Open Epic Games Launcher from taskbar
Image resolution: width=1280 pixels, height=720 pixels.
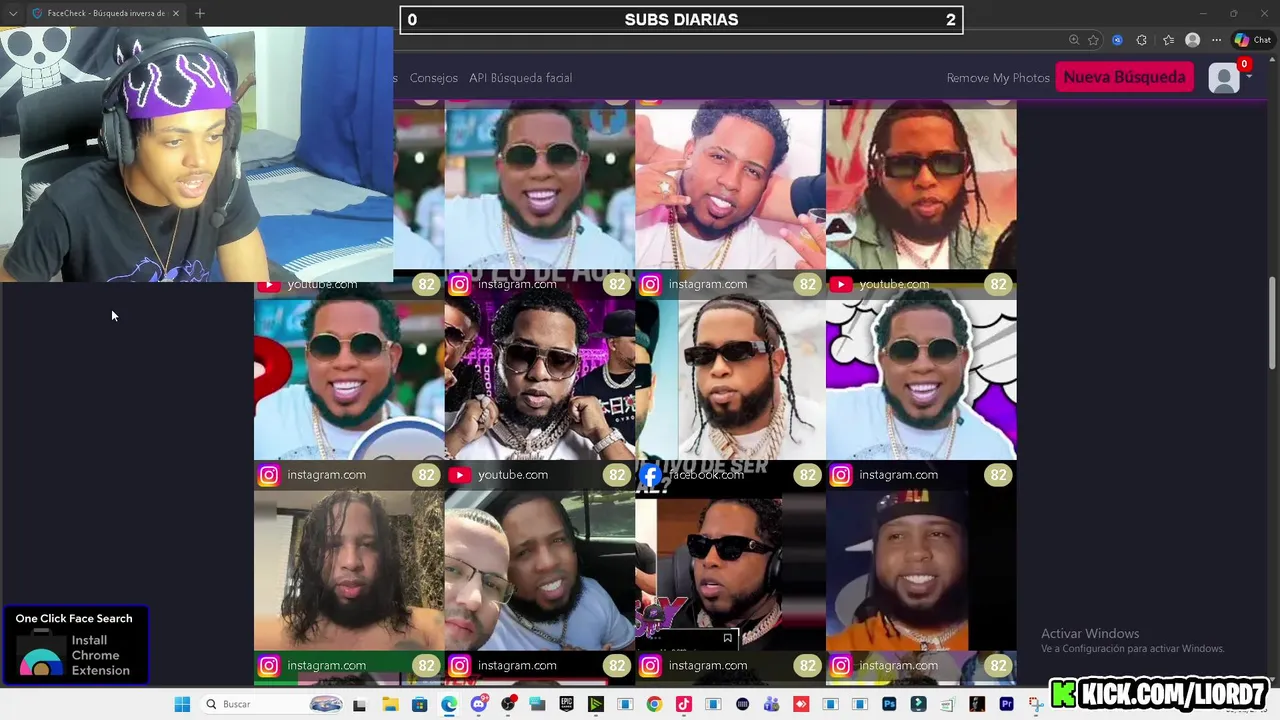click(x=566, y=704)
